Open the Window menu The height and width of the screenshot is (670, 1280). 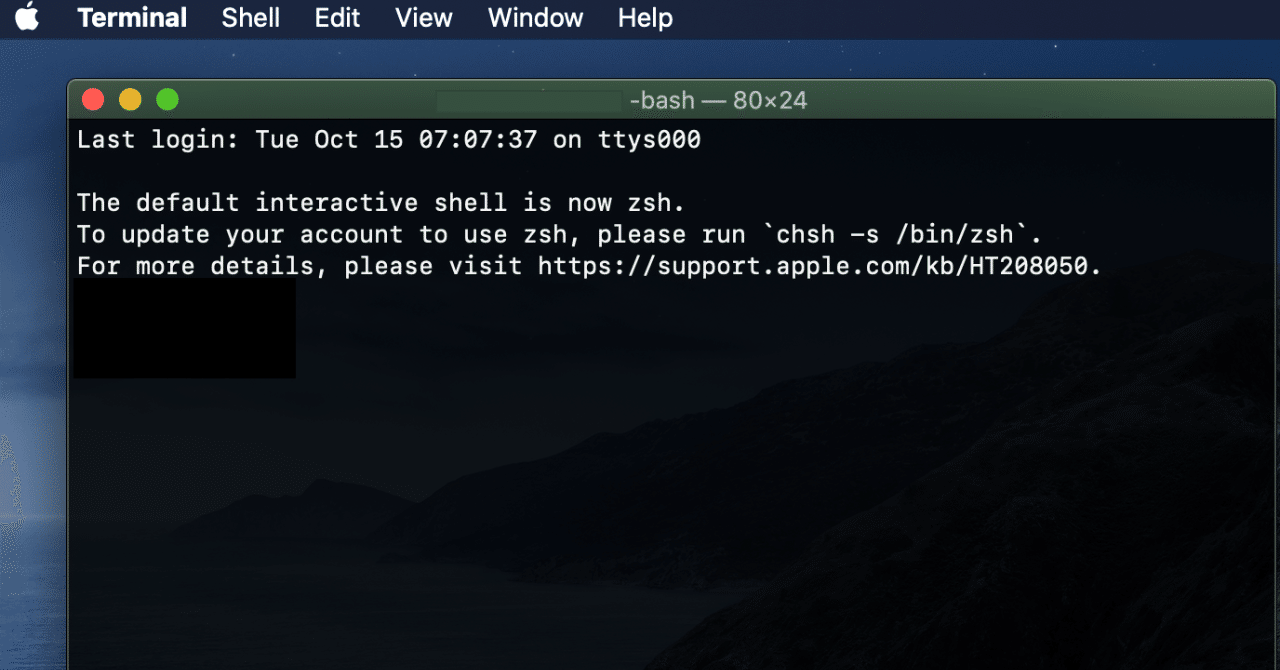(x=536, y=18)
